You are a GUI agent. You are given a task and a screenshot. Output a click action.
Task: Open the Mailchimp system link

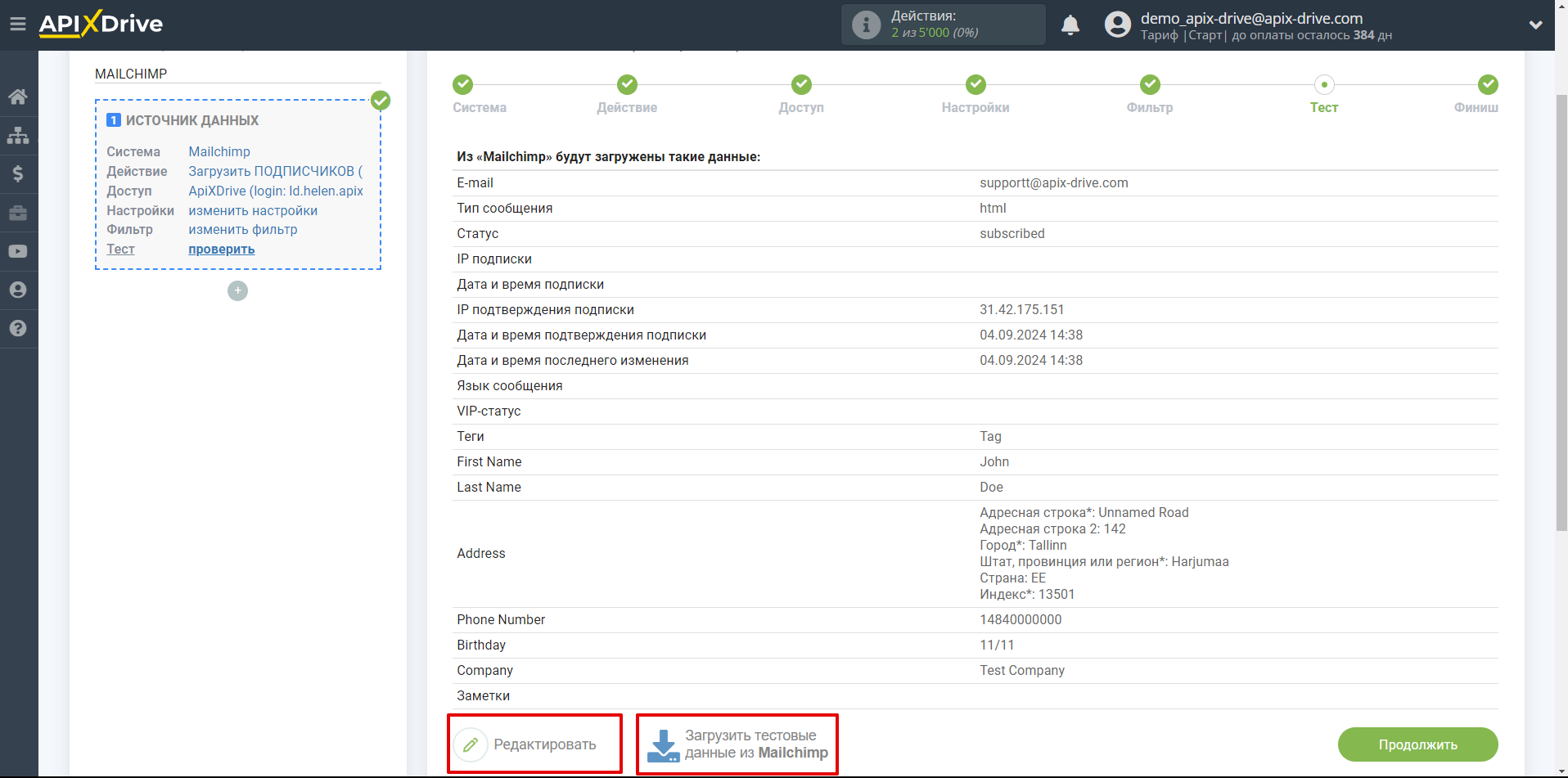[219, 151]
